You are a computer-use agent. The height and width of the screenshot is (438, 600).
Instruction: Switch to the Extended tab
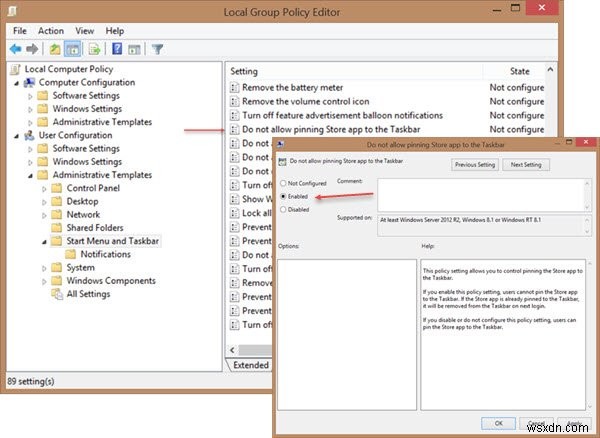[250, 365]
